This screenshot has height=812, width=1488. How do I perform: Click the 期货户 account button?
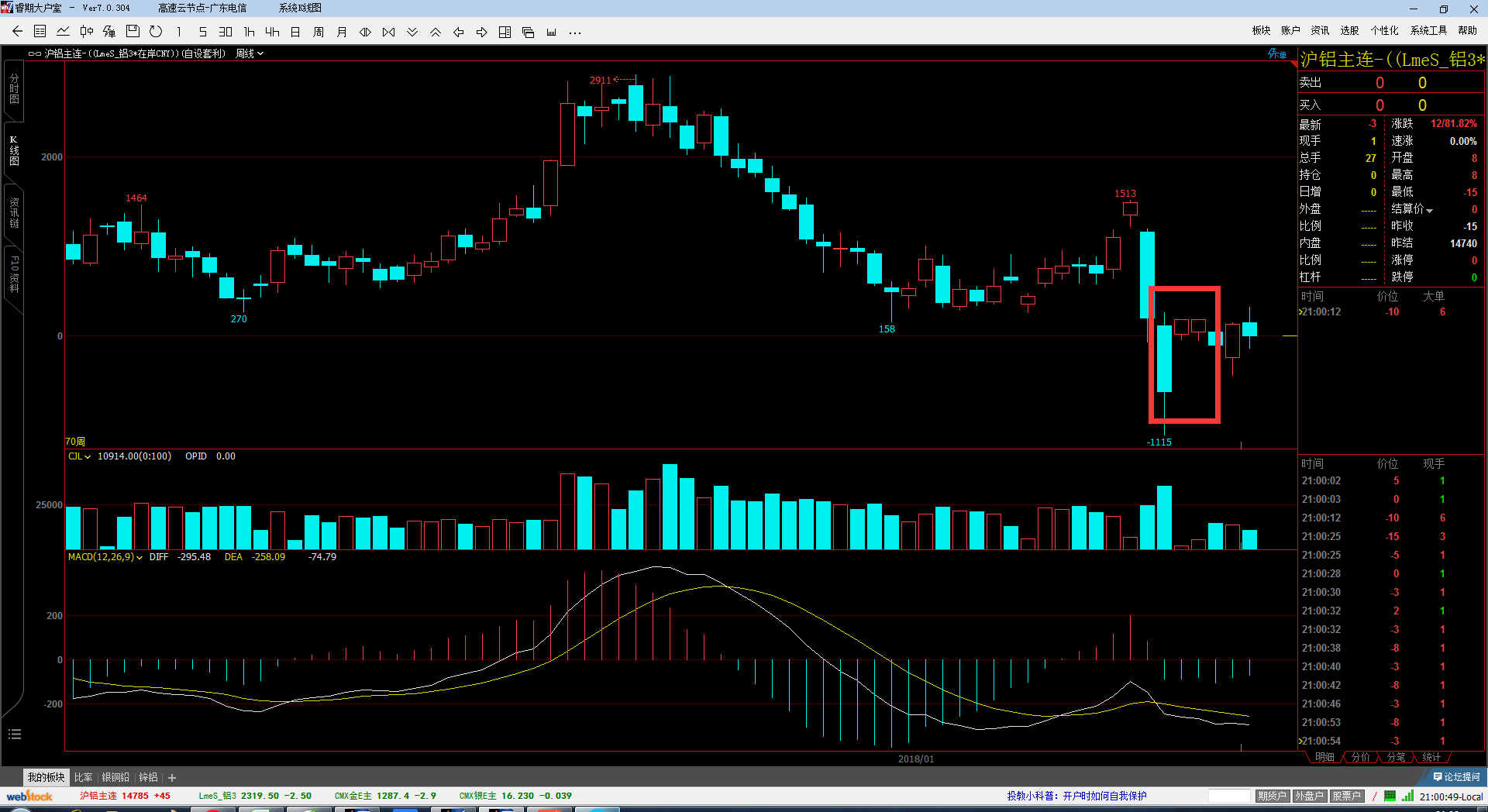click(1272, 796)
